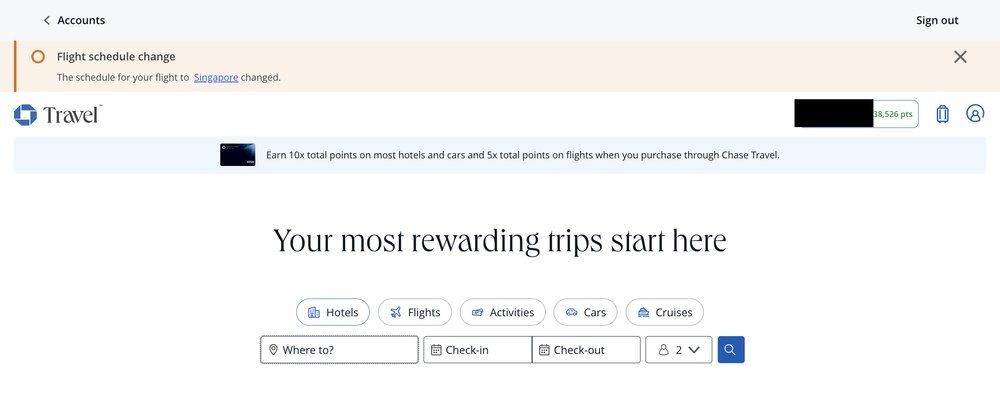This screenshot has width=1000, height=402.
Task: Click the orange alert circle icon
Action: pos(38,57)
